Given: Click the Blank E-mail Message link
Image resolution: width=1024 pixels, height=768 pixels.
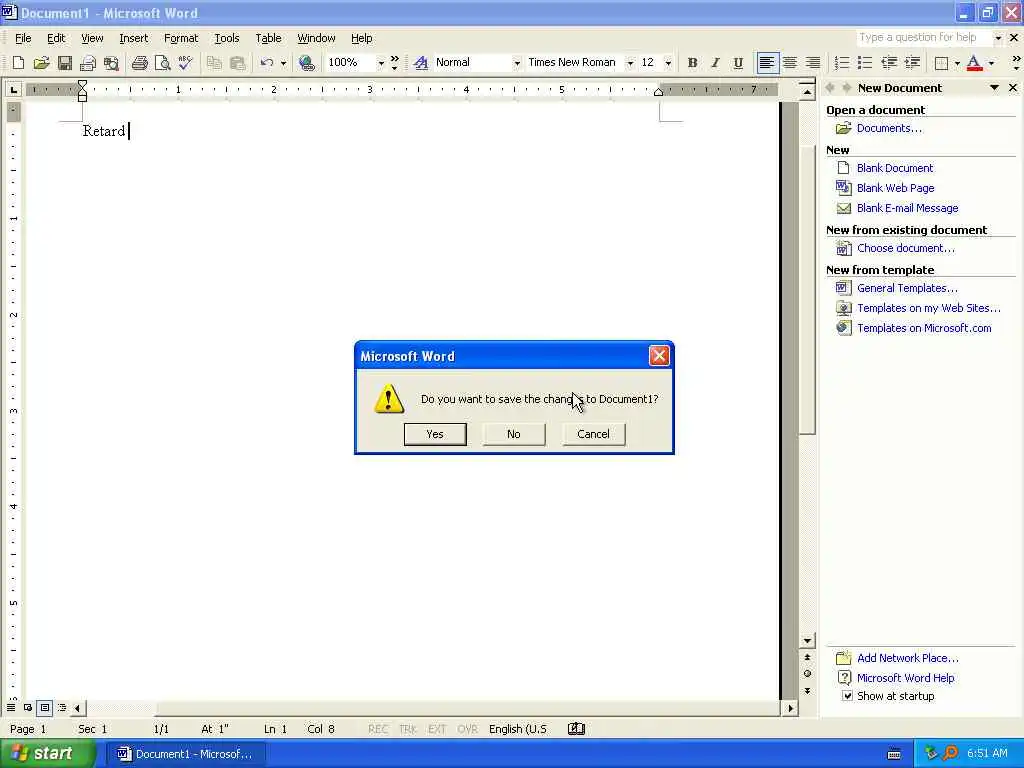Looking at the screenshot, I should click(x=907, y=208).
